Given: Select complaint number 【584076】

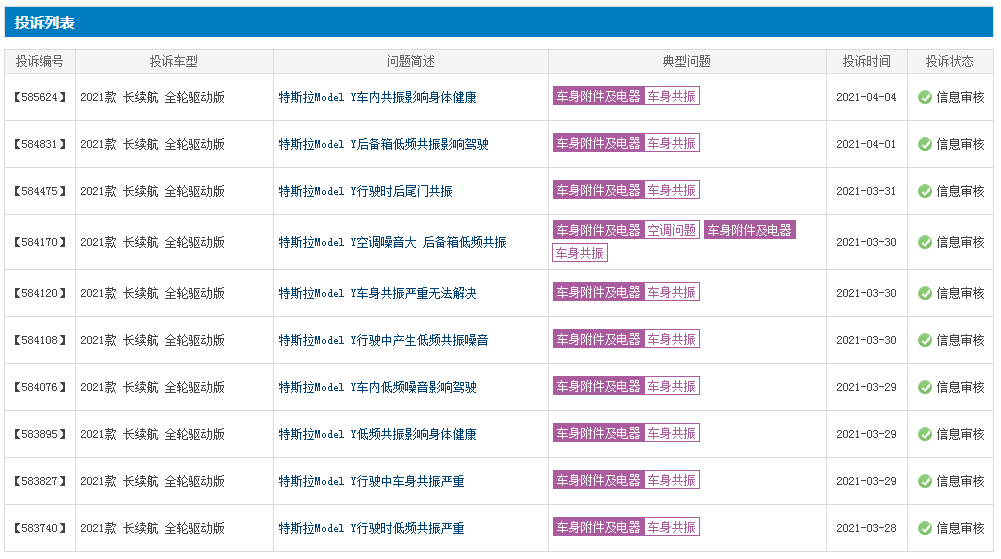Looking at the screenshot, I should [40, 387].
